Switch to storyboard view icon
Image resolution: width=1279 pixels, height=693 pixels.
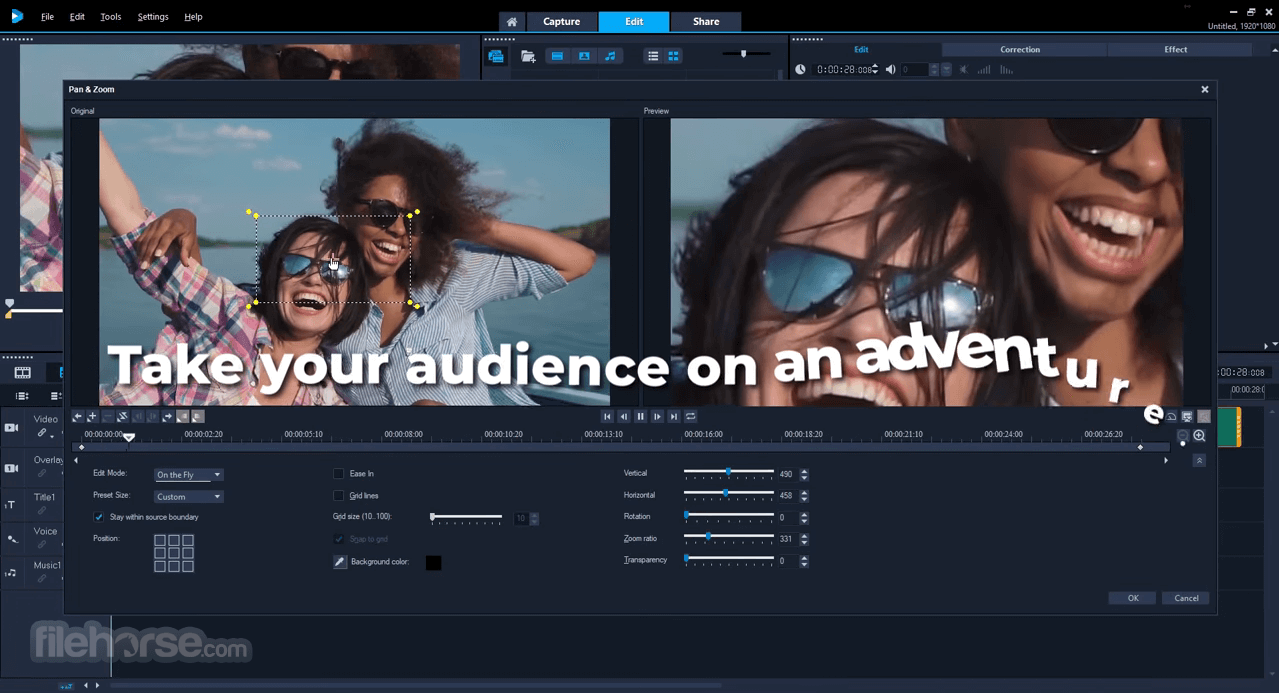pyautogui.click(x=22, y=373)
